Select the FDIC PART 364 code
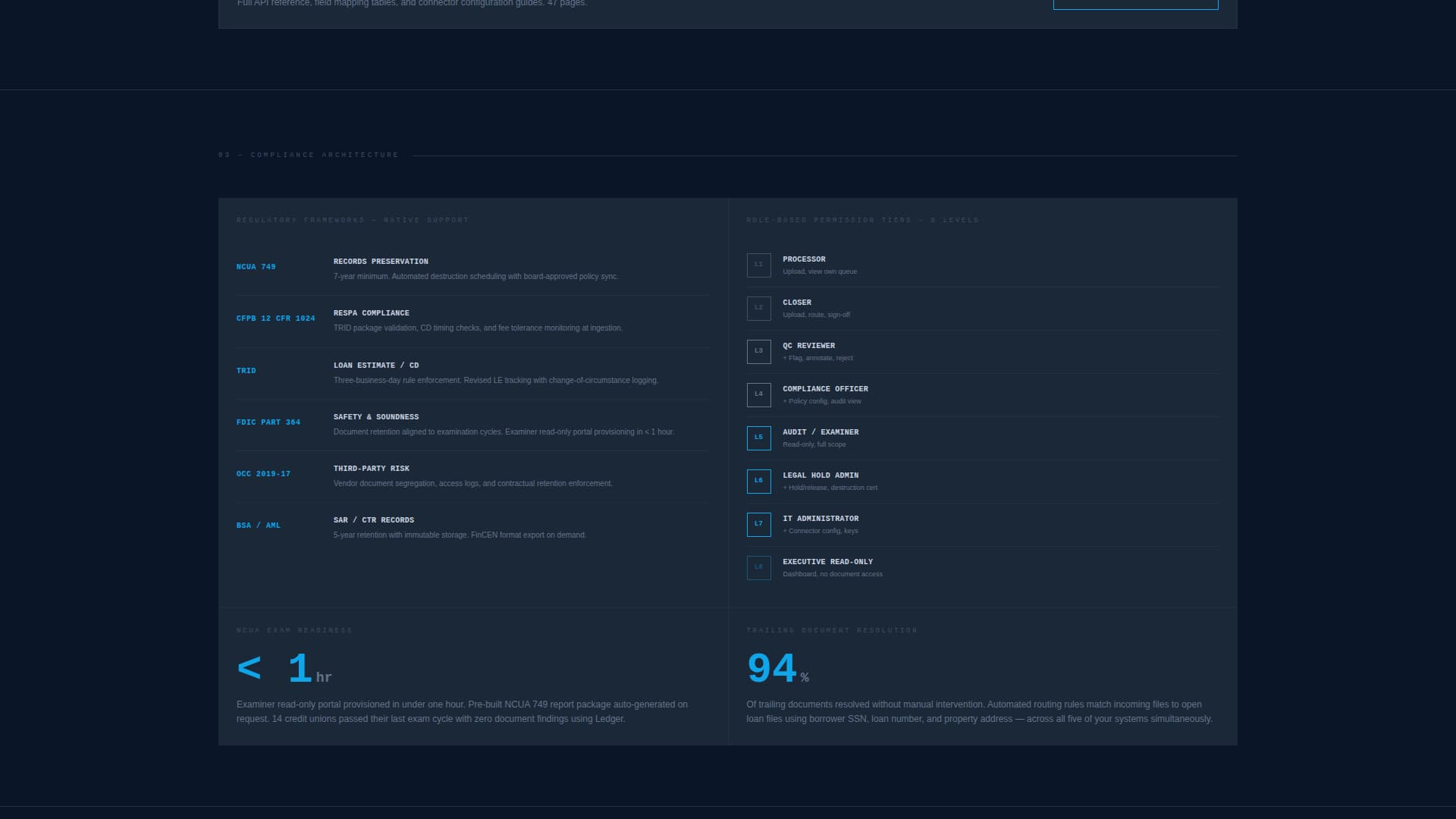The image size is (1456, 819). tap(268, 422)
